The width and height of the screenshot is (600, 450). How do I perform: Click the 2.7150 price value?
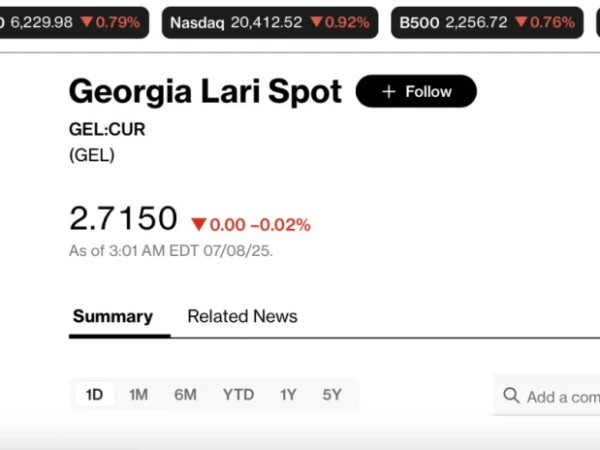pos(123,218)
